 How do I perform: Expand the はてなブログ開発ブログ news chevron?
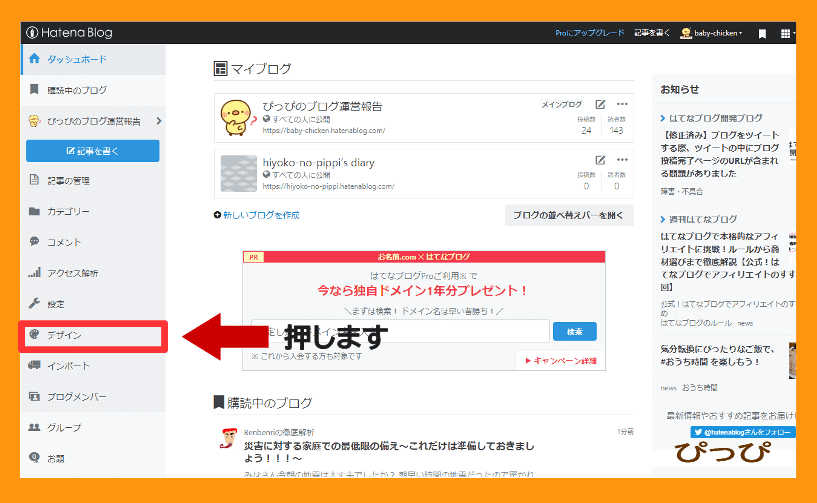[663, 118]
